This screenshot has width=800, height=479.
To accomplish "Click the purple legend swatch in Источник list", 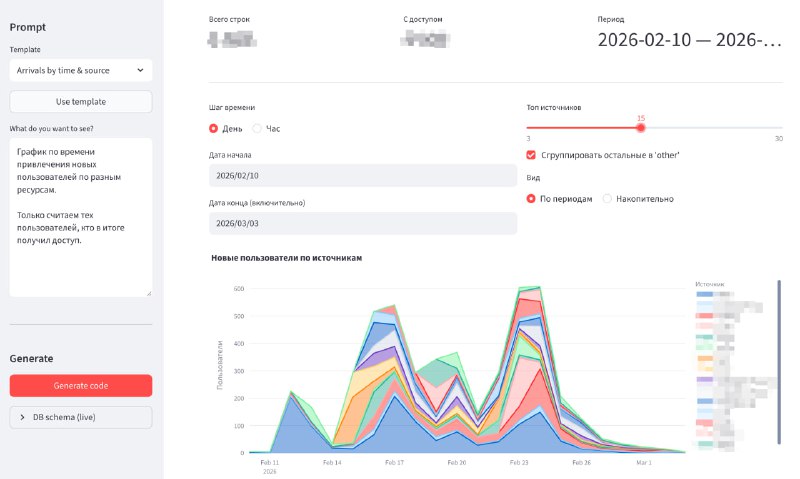I will [x=704, y=381].
